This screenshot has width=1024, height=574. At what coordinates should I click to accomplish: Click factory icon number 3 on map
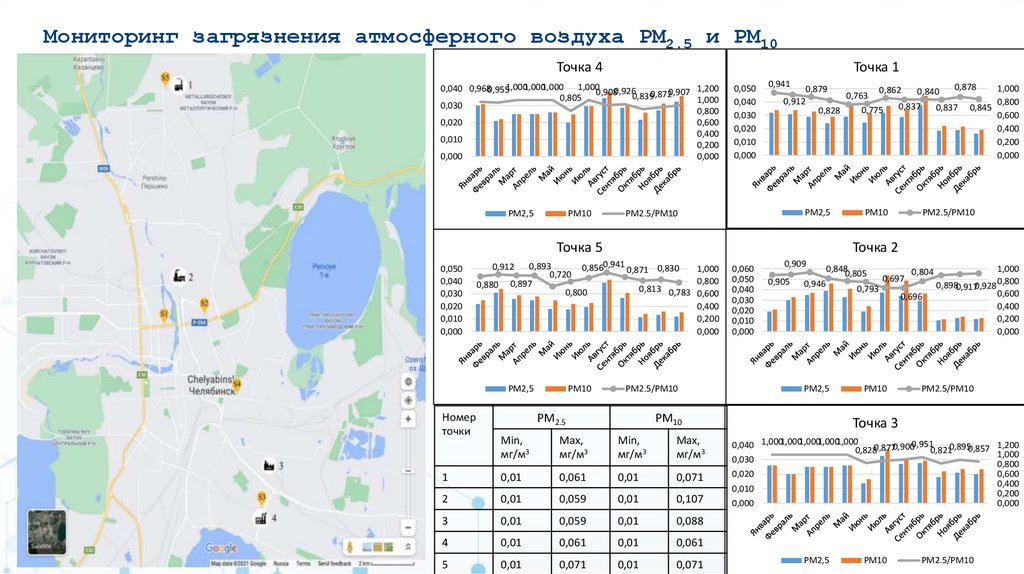(x=268, y=465)
